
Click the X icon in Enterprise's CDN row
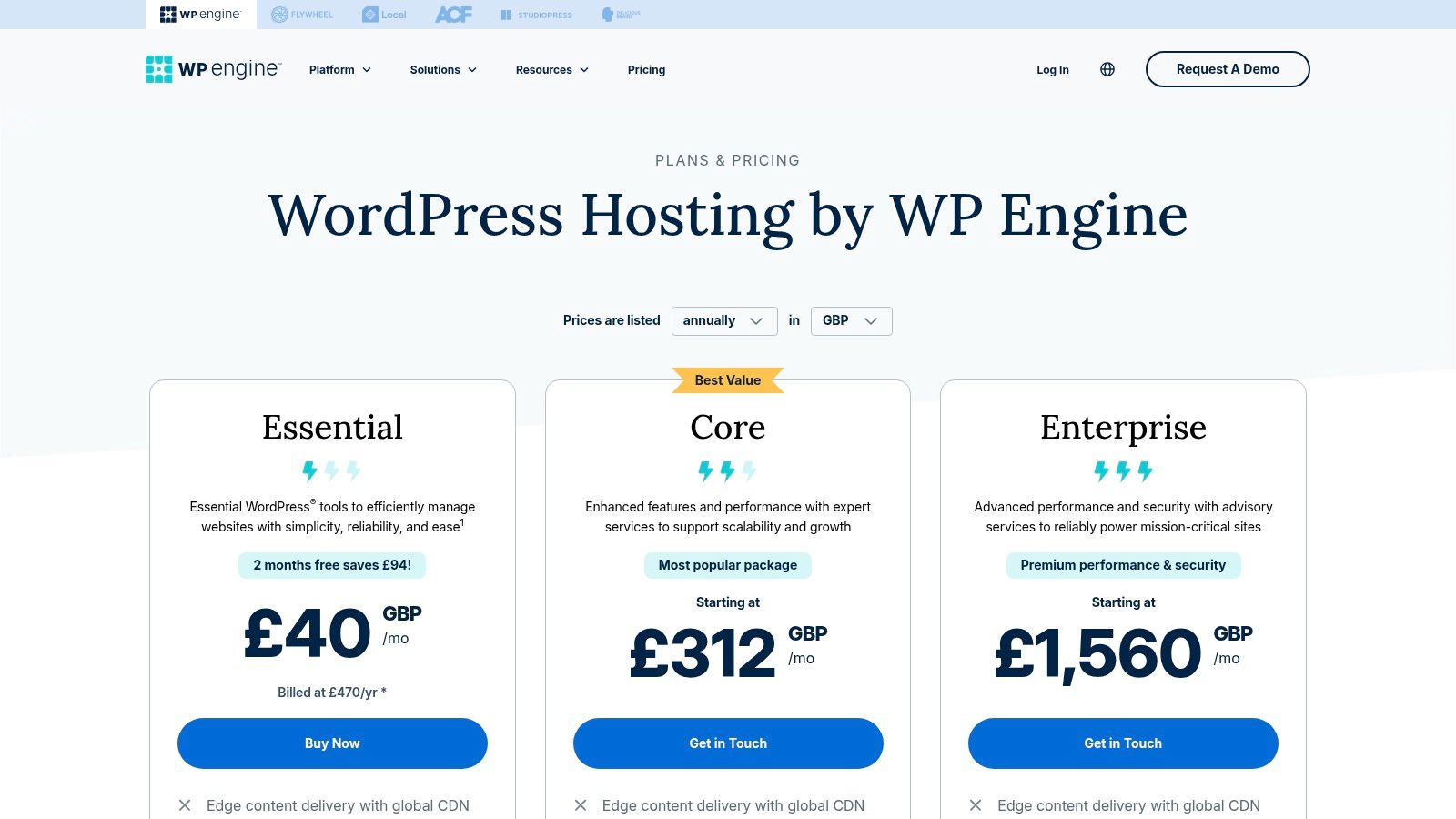976,805
